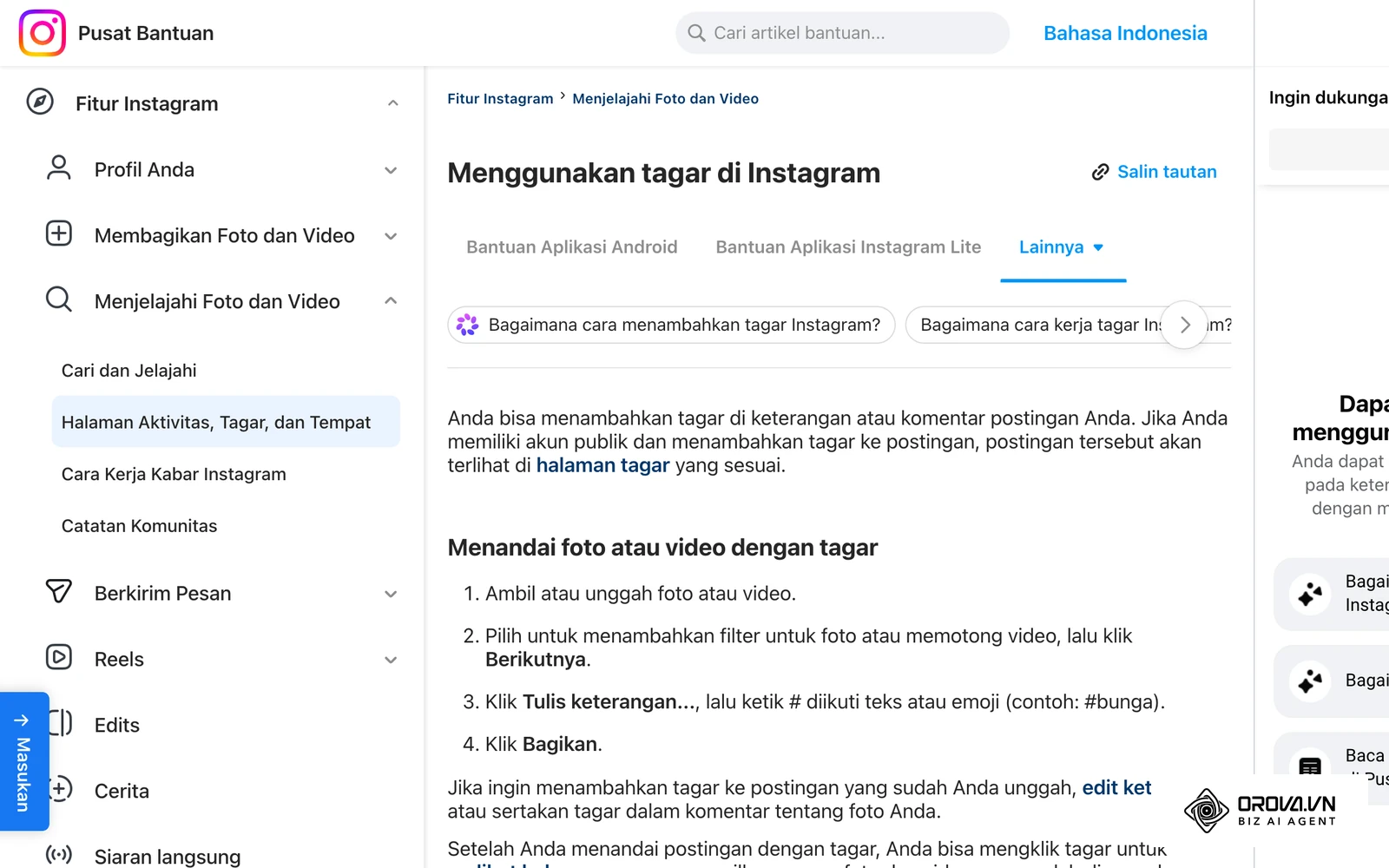Expand the Profil Anda chevron
Screen dimensions: 1389x868
(x=392, y=170)
